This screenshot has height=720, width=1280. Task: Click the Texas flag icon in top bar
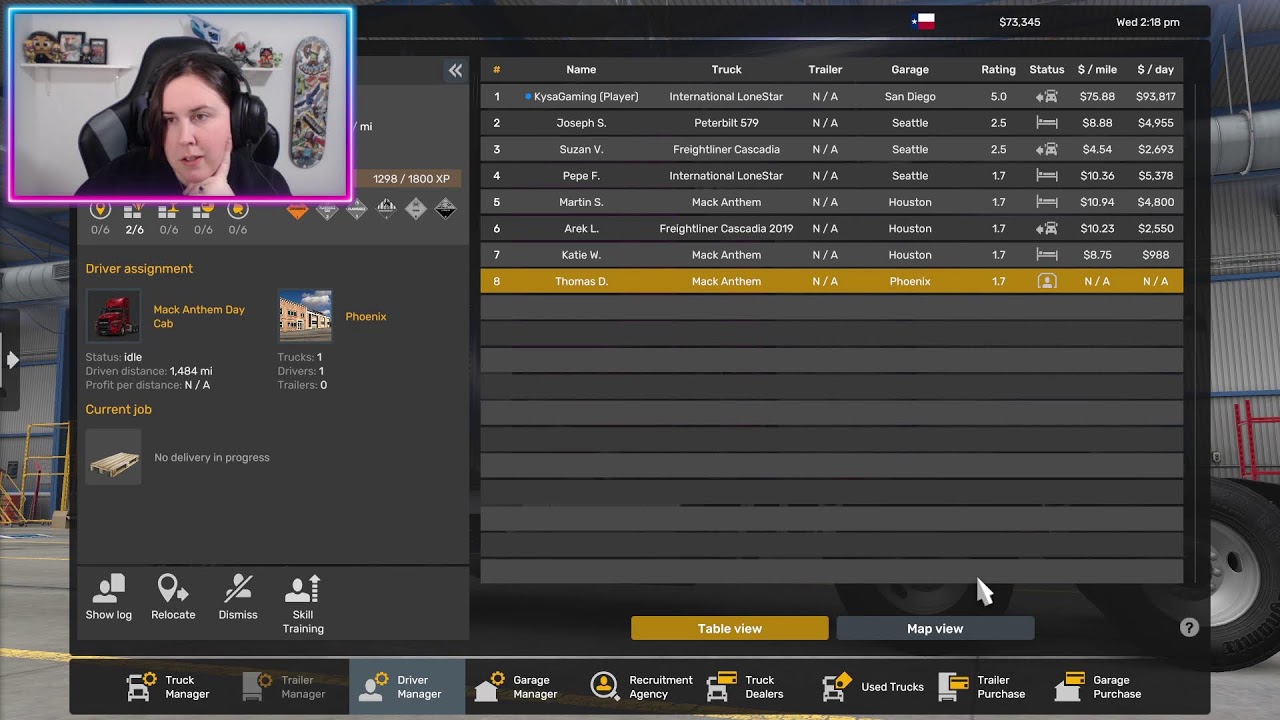[923, 22]
